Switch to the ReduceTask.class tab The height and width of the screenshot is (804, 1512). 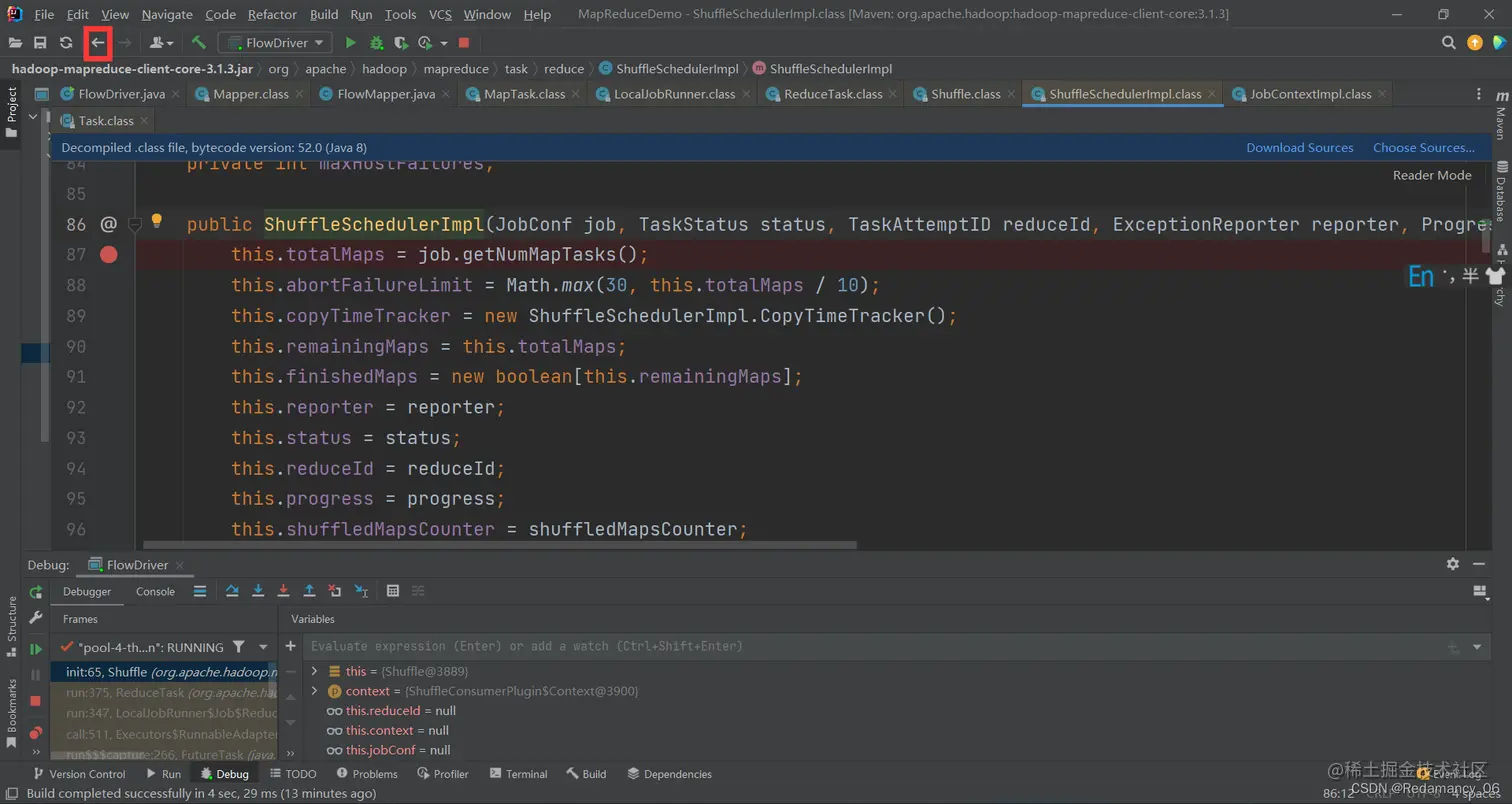point(833,94)
